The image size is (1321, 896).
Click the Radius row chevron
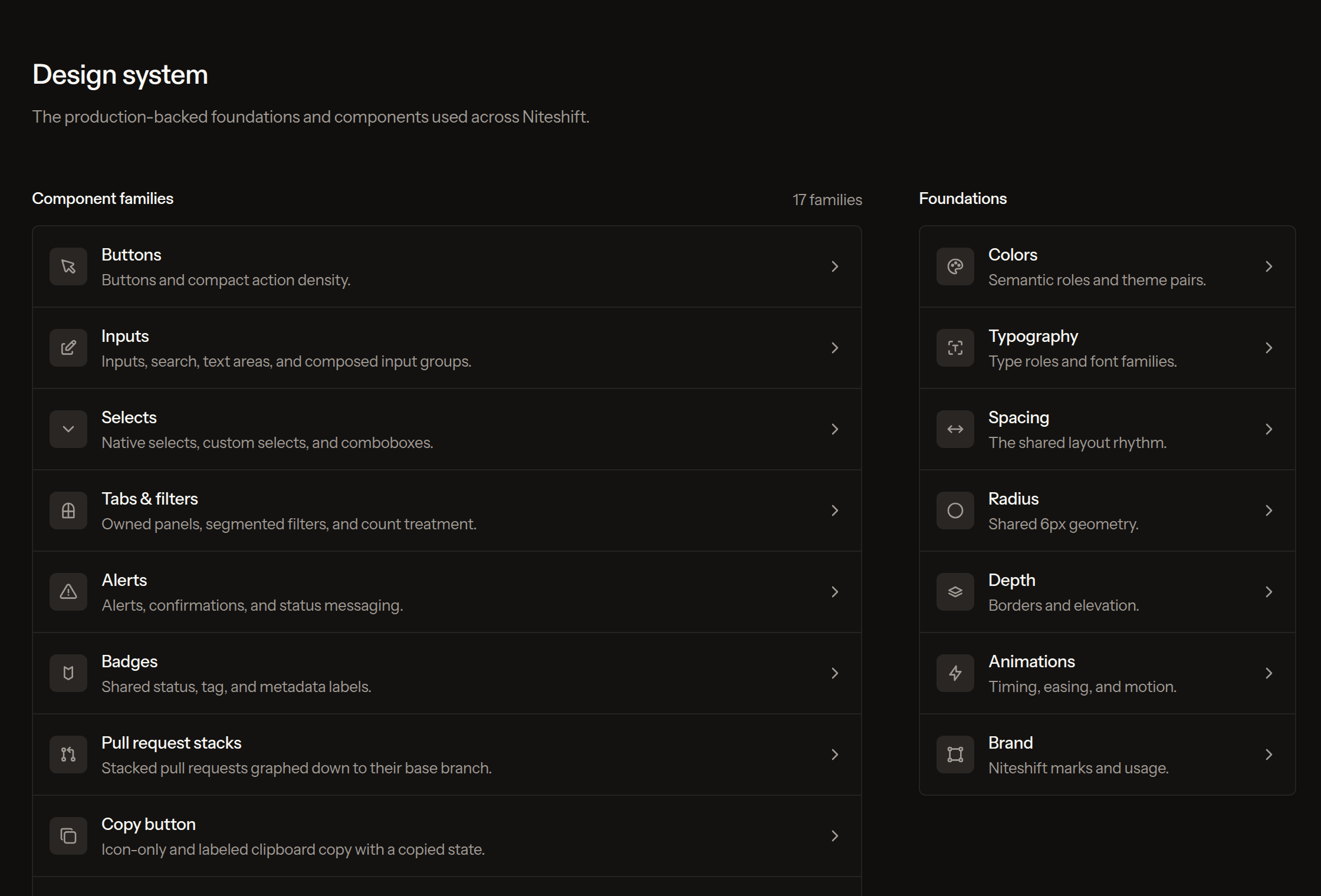coord(1269,510)
